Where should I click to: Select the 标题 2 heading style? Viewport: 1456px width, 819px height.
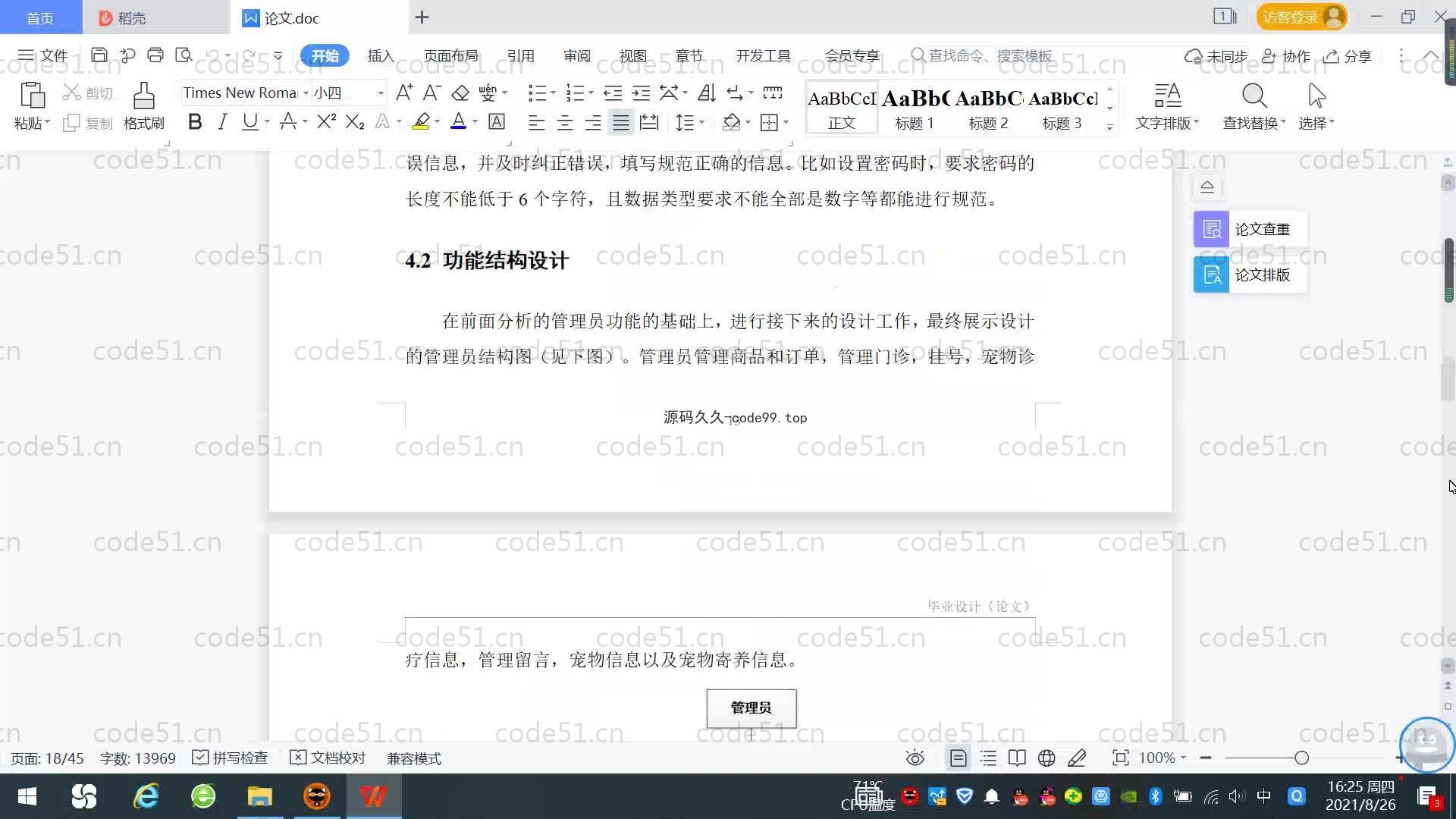pyautogui.click(x=988, y=108)
